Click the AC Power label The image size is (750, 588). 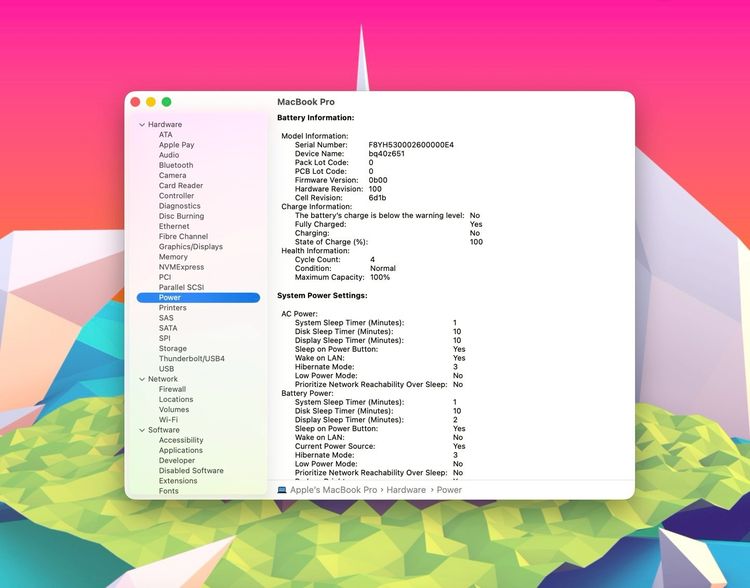pyautogui.click(x=299, y=314)
